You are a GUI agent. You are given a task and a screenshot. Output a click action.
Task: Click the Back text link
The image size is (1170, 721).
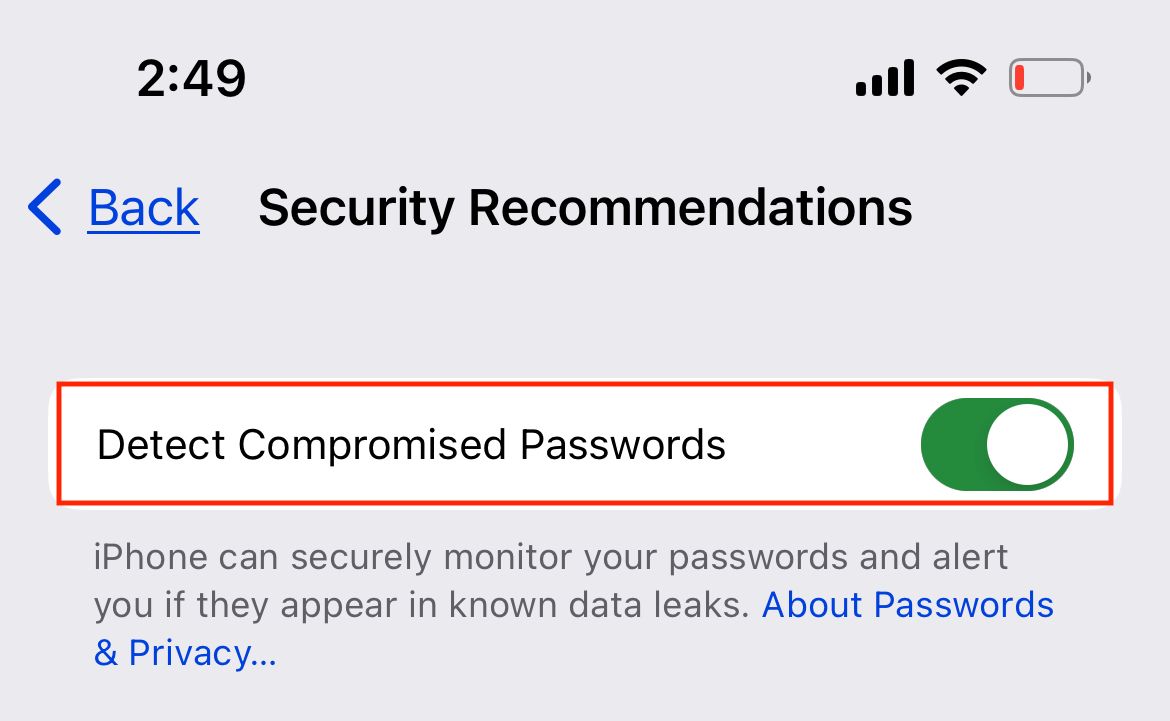point(143,208)
